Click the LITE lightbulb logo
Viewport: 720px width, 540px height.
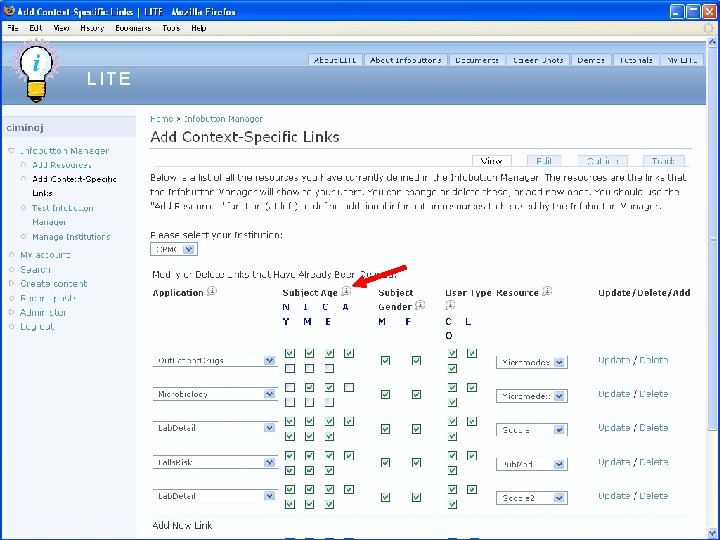tap(36, 71)
